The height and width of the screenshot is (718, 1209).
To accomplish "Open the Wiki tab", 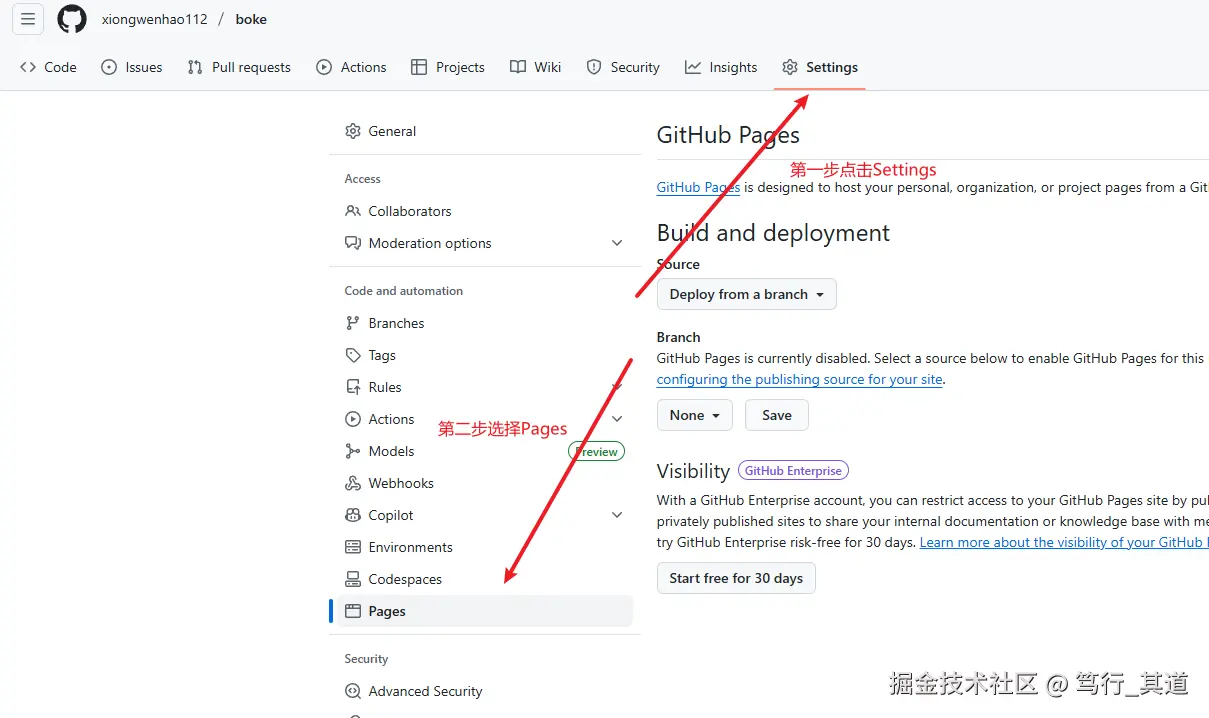I will coord(535,67).
